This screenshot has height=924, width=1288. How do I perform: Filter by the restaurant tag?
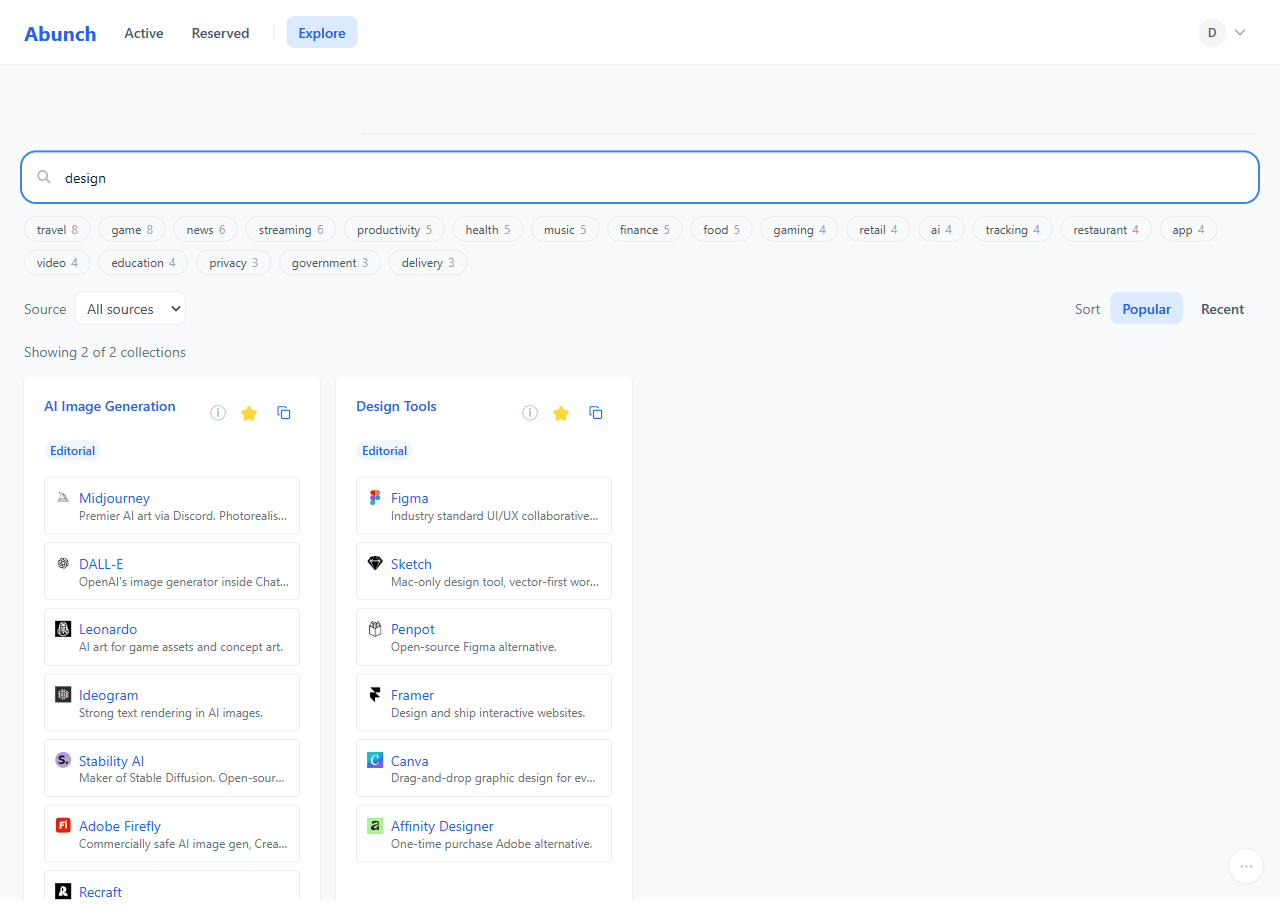(1106, 230)
